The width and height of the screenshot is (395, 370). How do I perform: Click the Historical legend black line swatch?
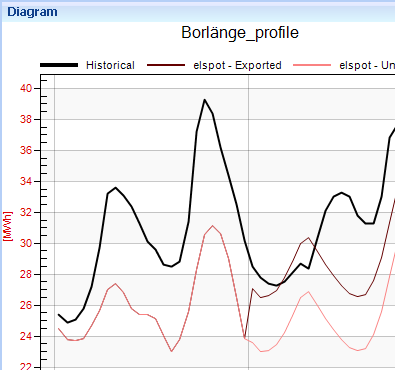pyautogui.click(x=59, y=65)
